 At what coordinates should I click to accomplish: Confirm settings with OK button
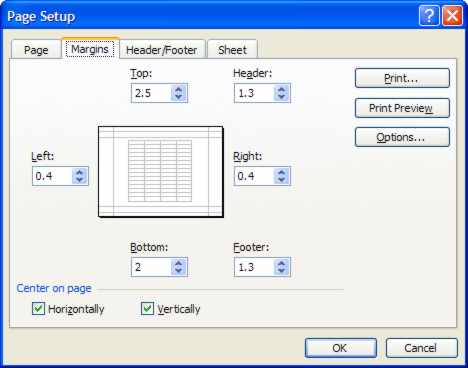pos(341,348)
